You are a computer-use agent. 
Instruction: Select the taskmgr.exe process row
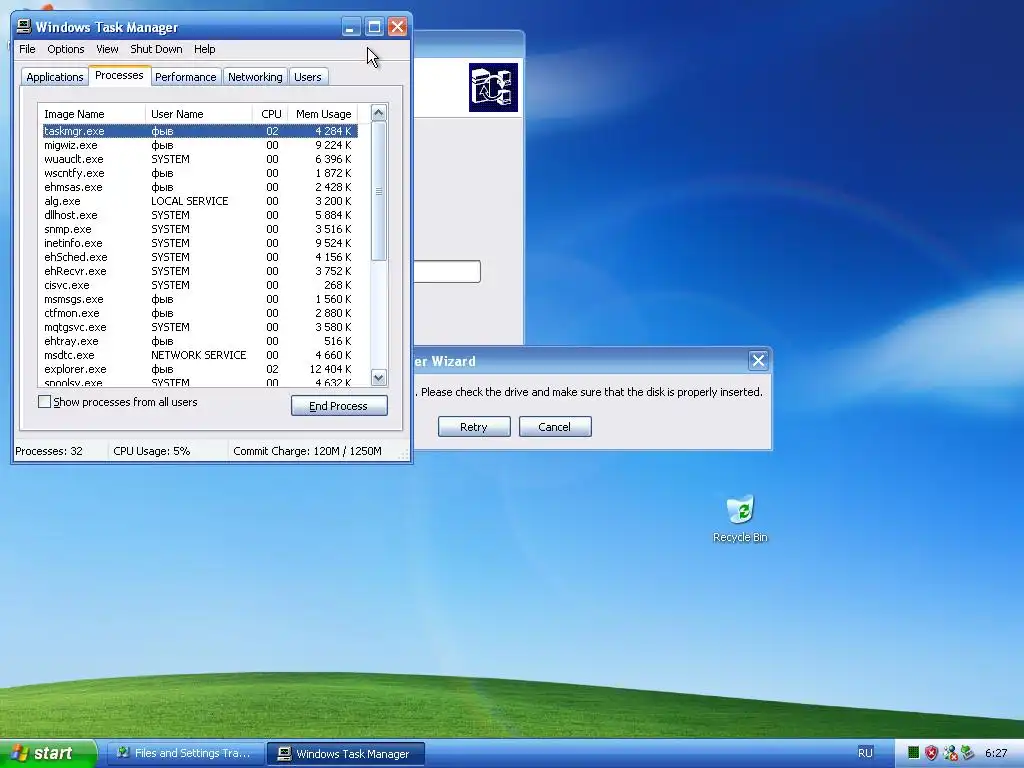point(200,131)
